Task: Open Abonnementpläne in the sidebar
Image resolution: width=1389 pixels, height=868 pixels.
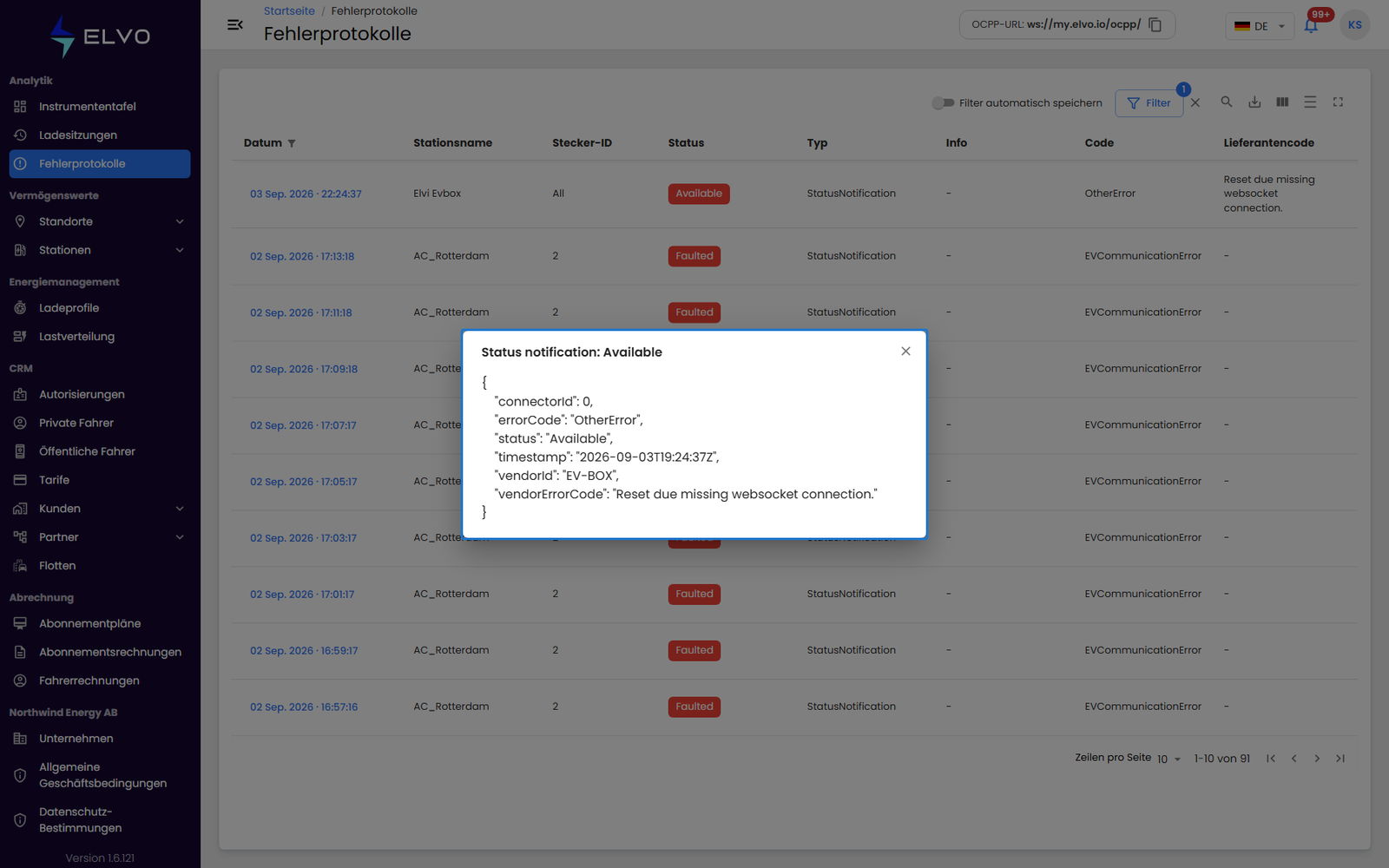Action: point(100,624)
